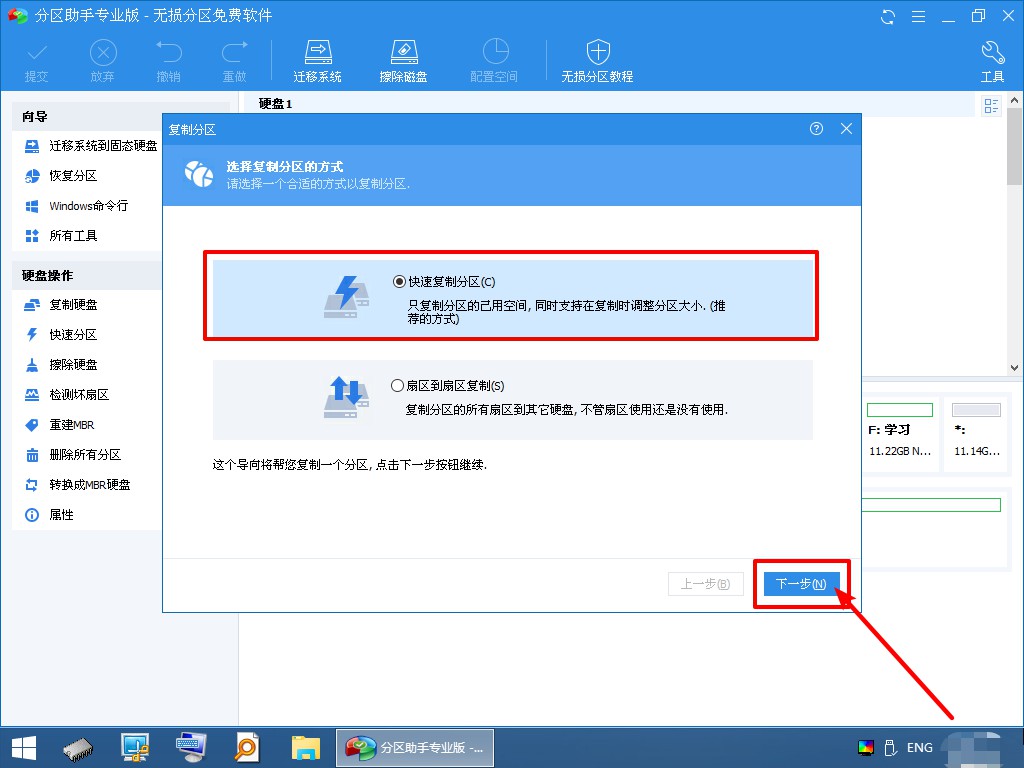Open the on-screen keyboard monitor taskbar icon

191,748
